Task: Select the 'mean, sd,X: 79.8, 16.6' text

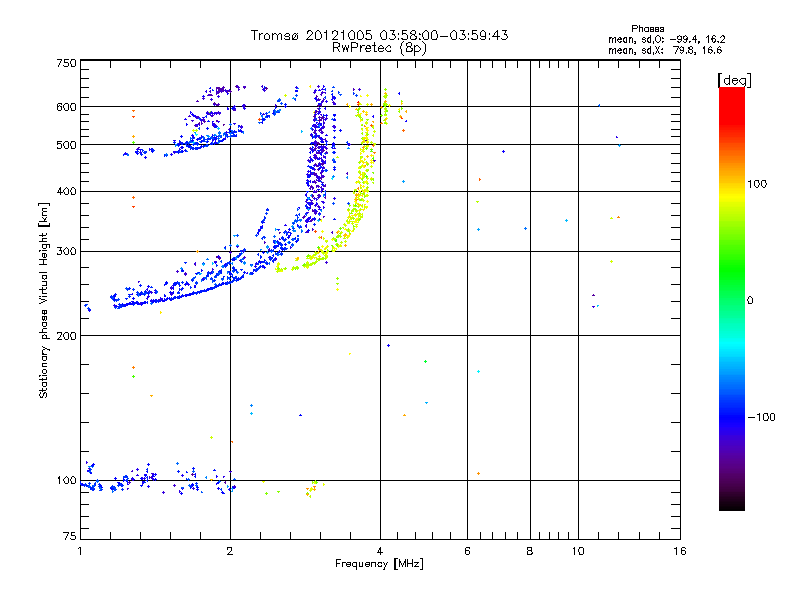Action: pos(665,50)
